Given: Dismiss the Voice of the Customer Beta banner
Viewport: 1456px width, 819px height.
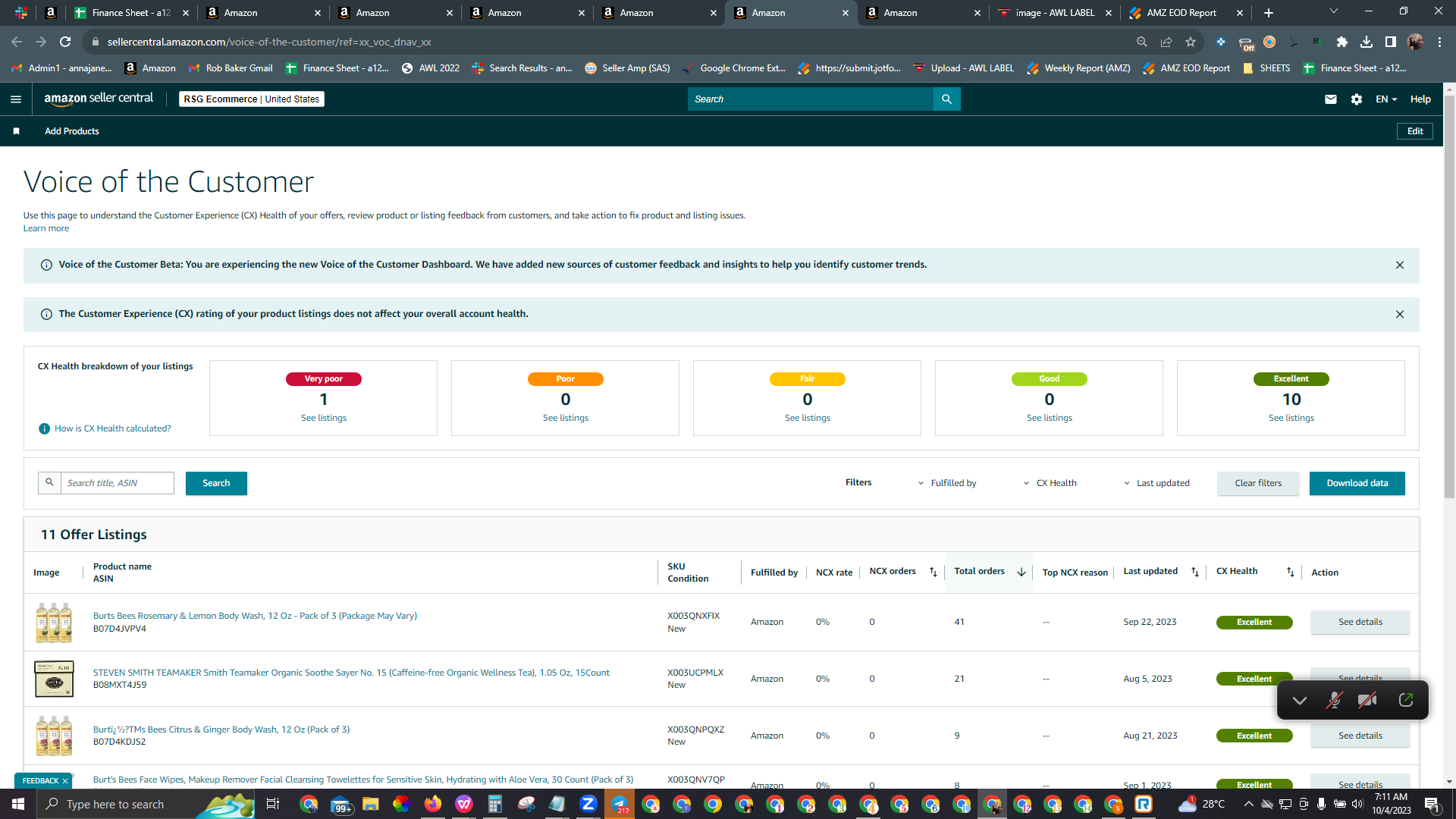Looking at the screenshot, I should (x=1400, y=265).
